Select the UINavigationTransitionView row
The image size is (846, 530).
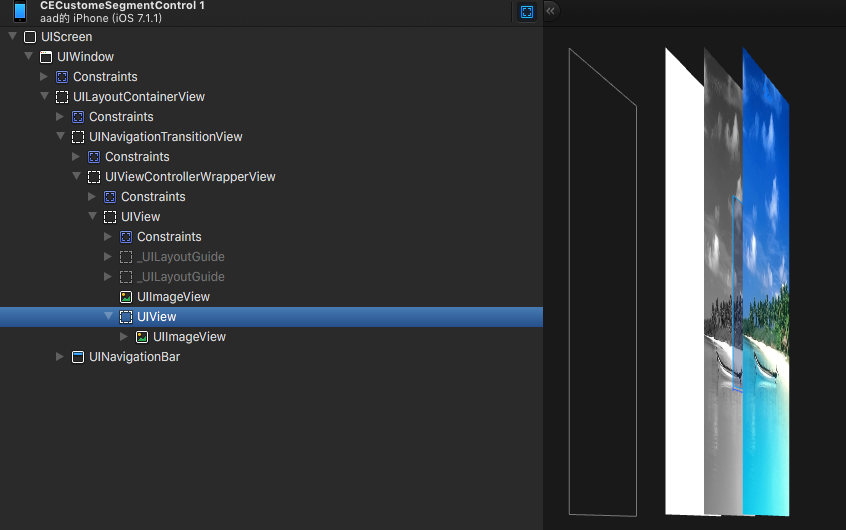pyautogui.click(x=165, y=137)
